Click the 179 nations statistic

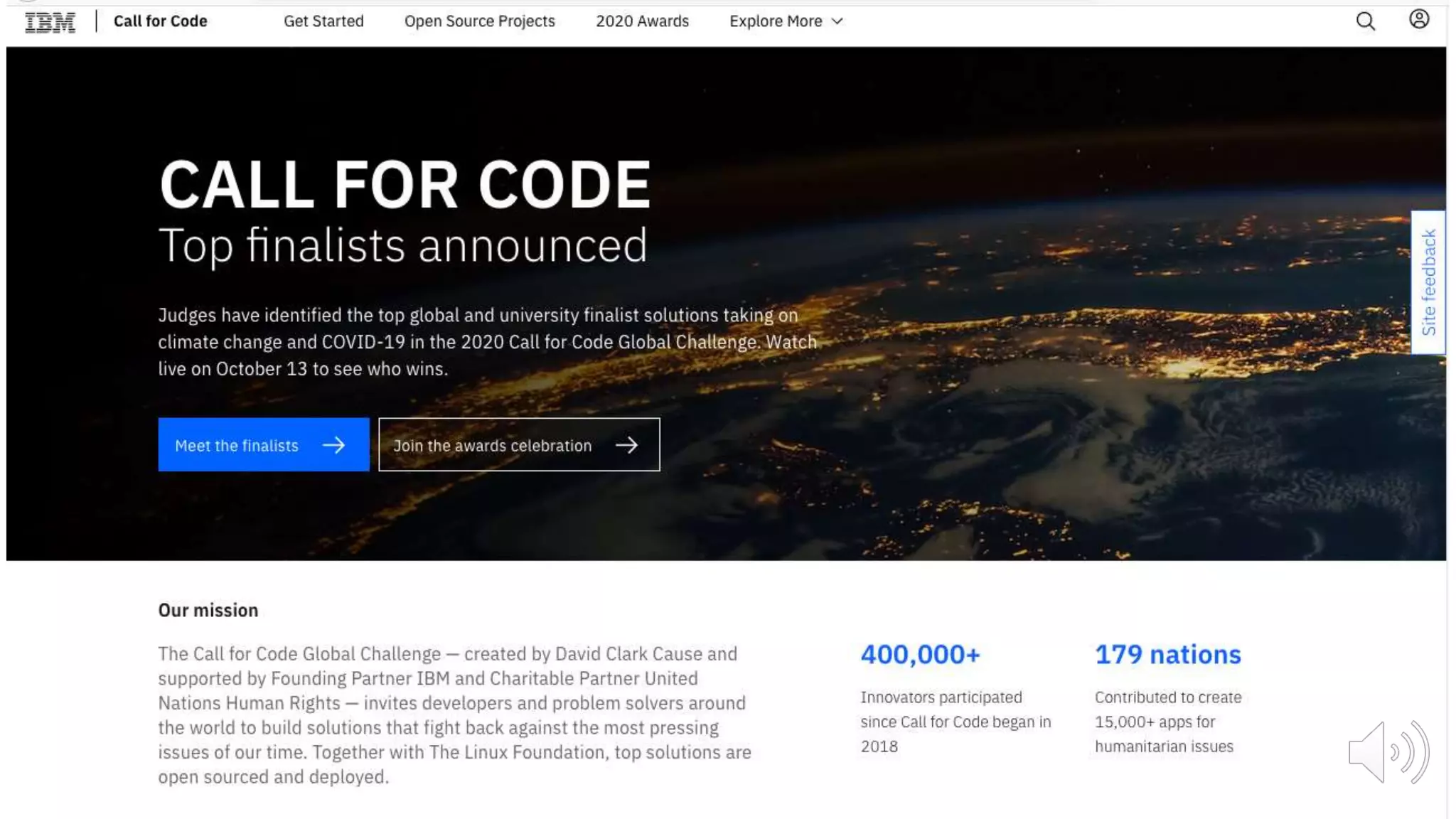point(1168,654)
